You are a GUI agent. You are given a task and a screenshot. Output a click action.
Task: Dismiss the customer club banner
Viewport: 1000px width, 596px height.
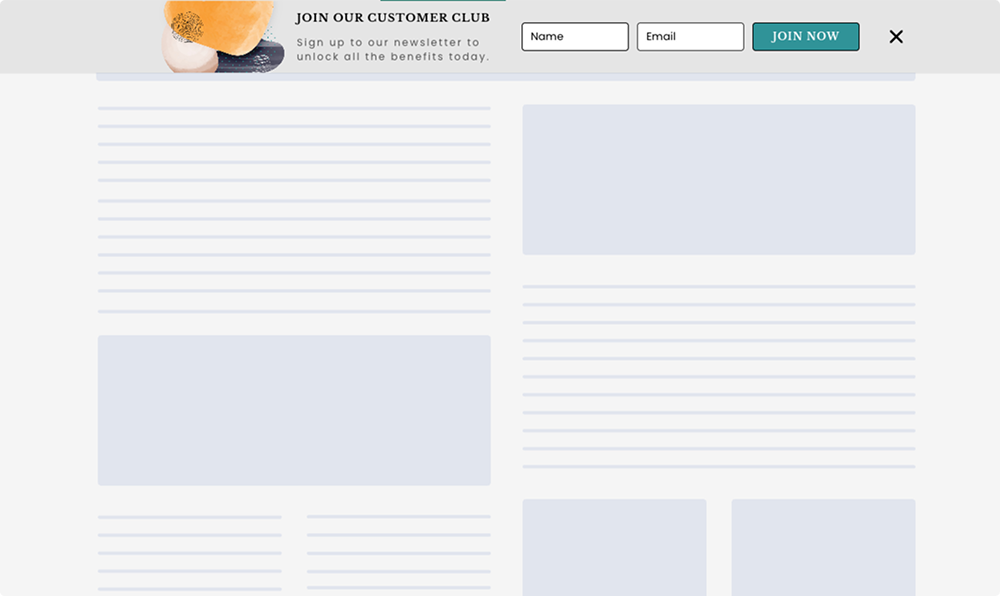point(895,36)
